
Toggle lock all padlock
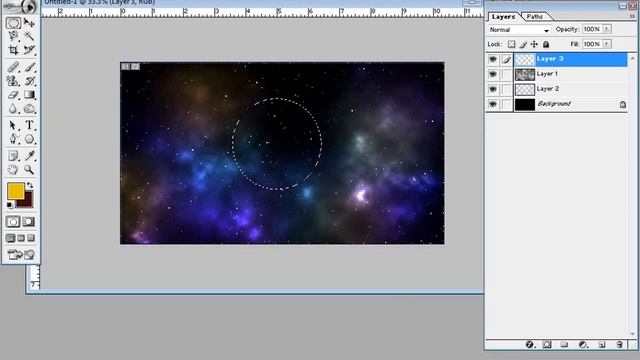tap(546, 44)
